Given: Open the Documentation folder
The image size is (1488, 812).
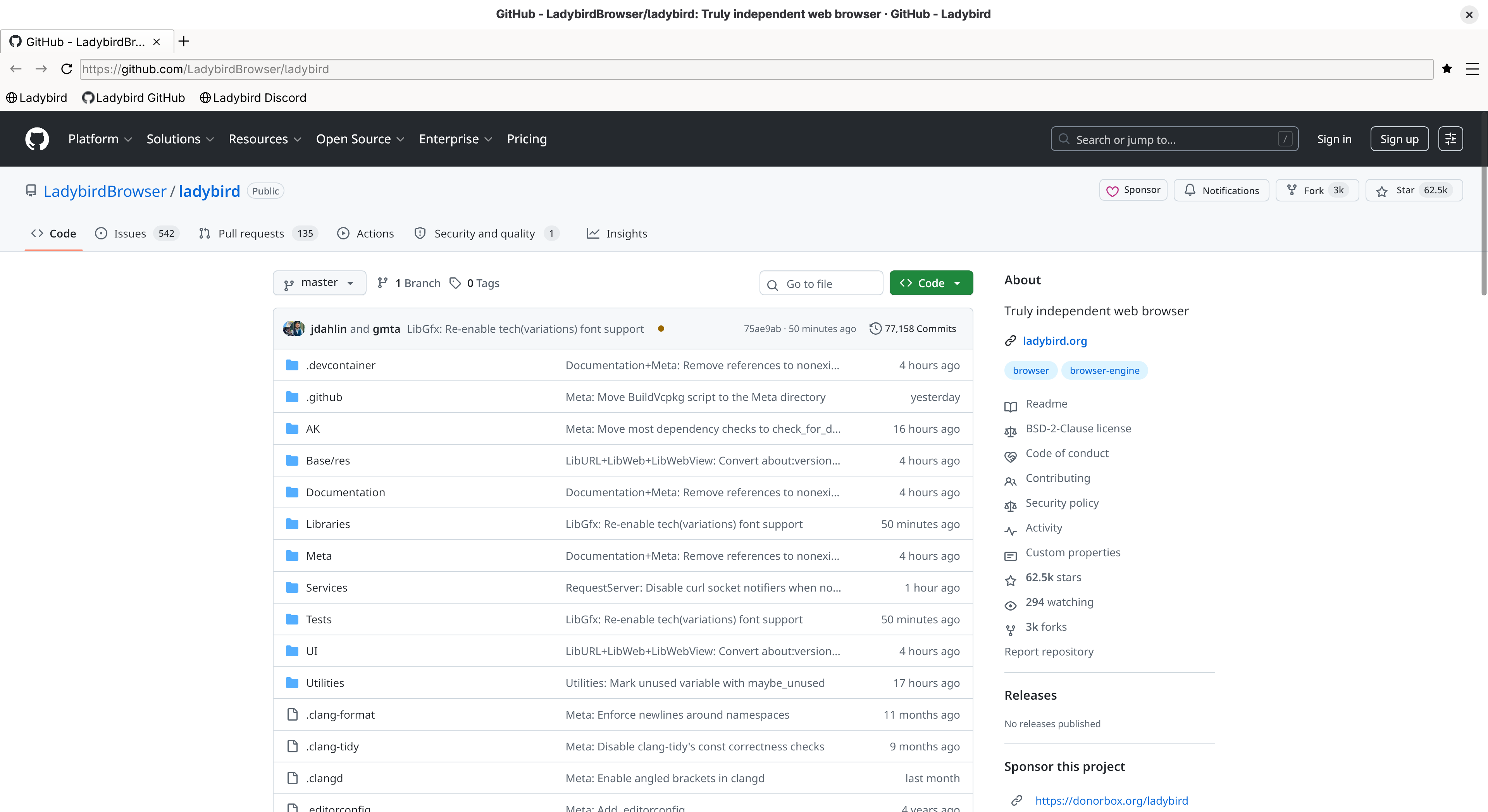Looking at the screenshot, I should click(x=345, y=492).
